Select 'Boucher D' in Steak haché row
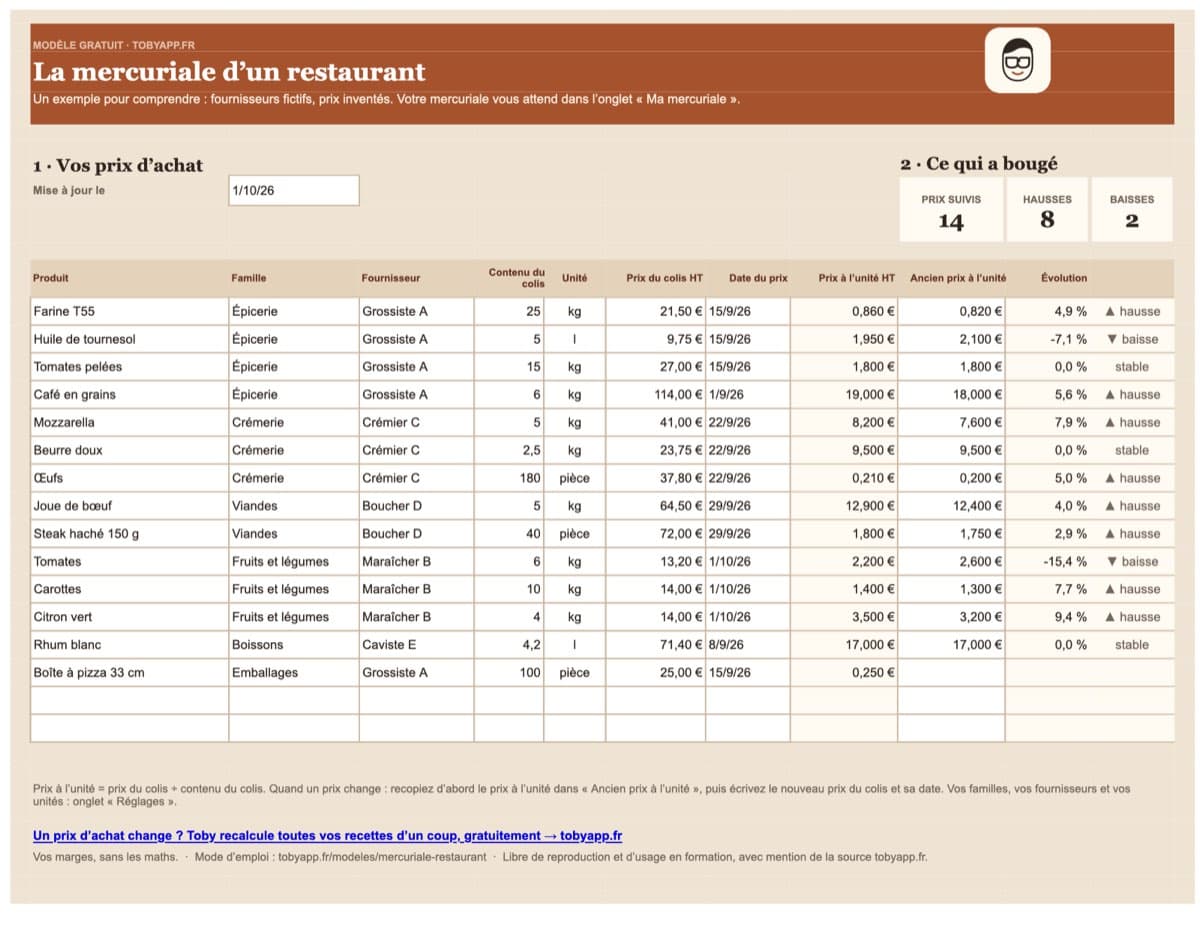Viewport: 1200px width, 931px height. click(416, 534)
